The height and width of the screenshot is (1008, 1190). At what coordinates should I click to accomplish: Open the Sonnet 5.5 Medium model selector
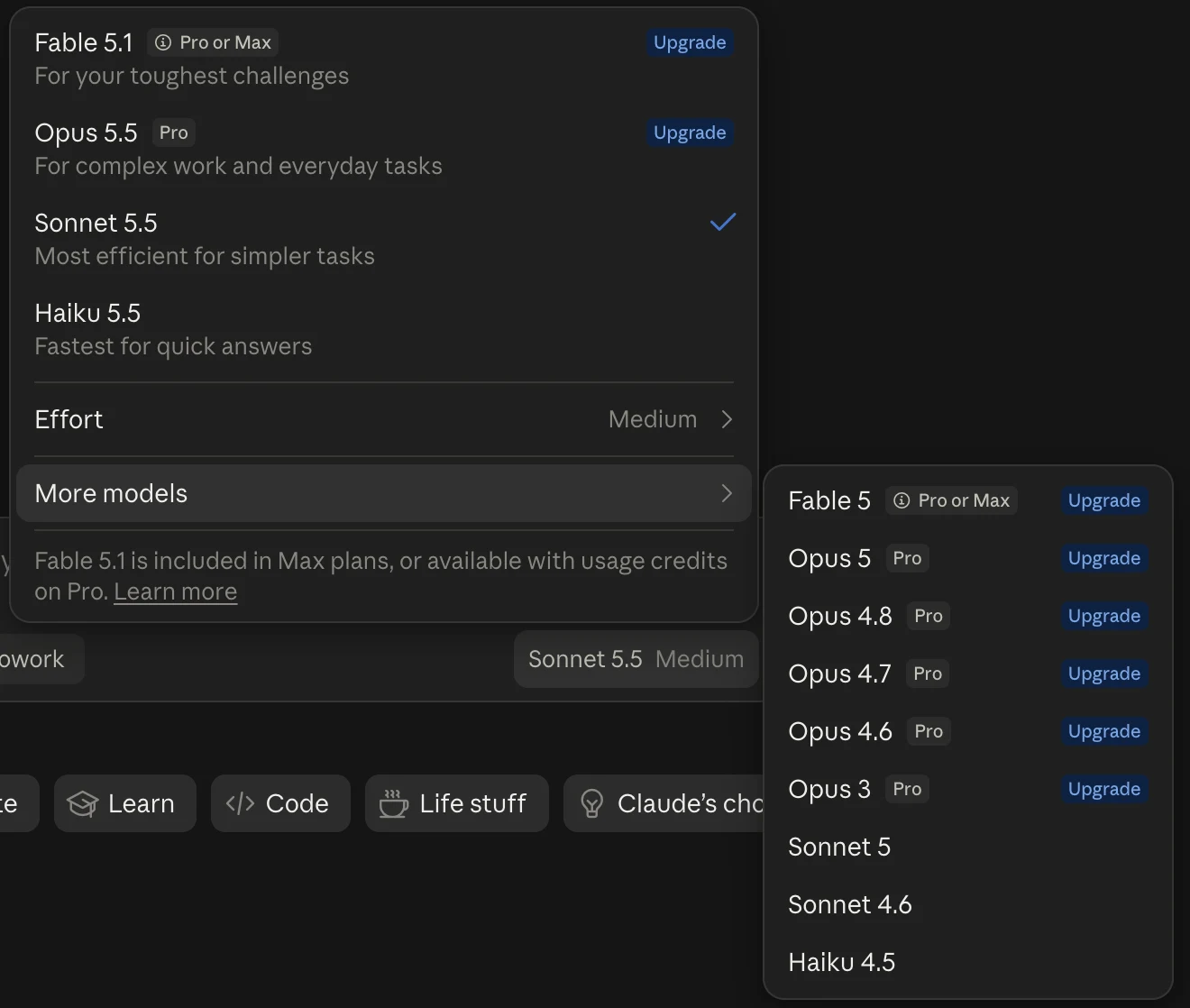point(636,659)
